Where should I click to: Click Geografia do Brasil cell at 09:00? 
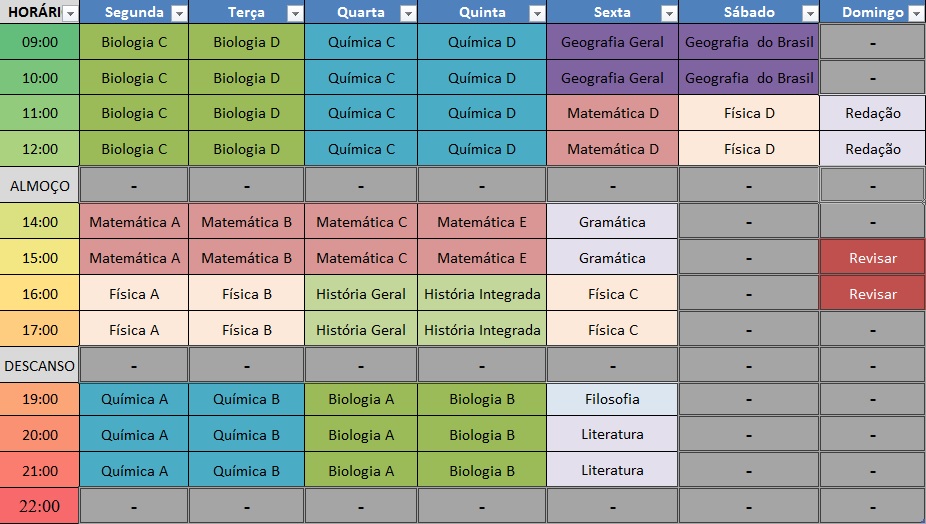(749, 43)
